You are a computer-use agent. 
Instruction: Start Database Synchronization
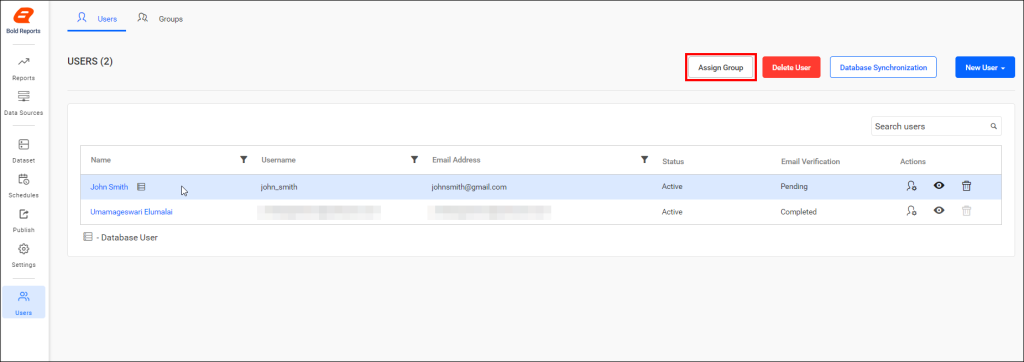click(x=884, y=67)
